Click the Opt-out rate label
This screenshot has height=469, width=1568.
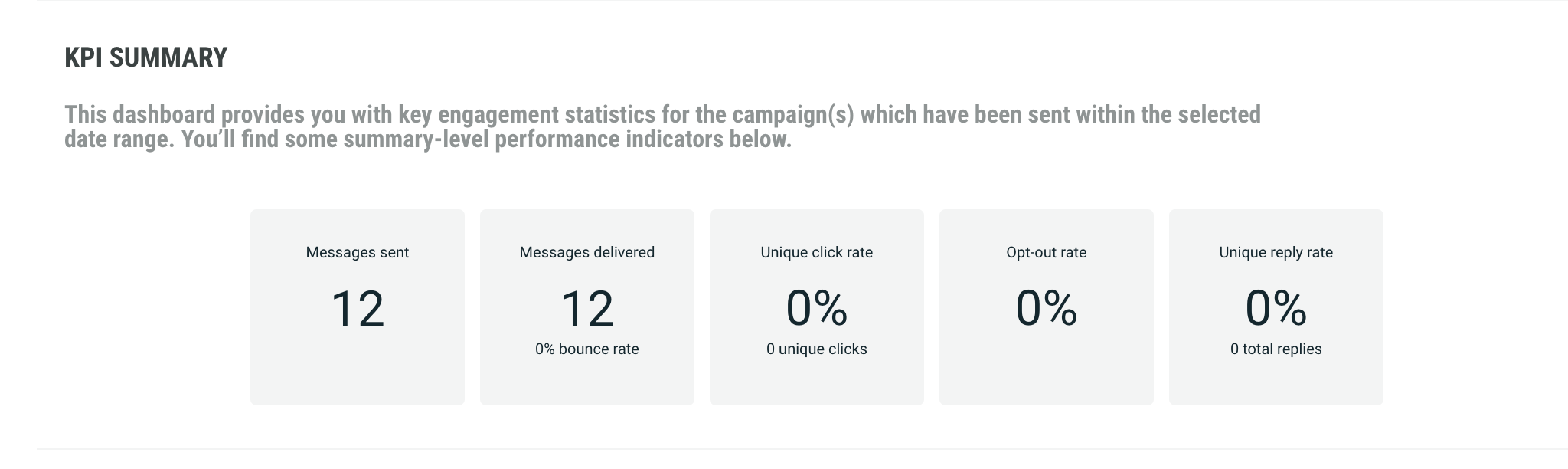pos(1047,252)
